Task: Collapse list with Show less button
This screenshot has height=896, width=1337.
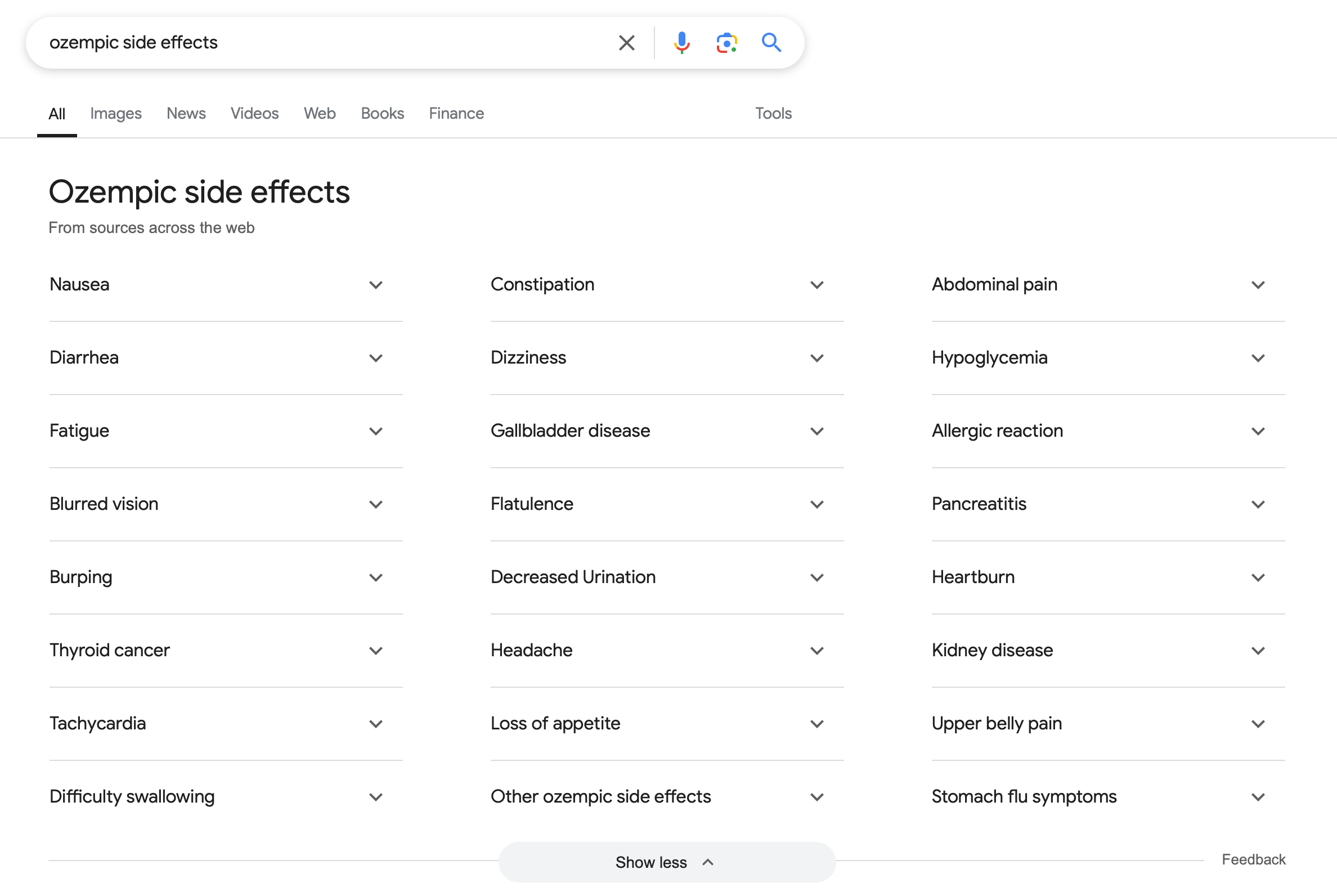Action: pos(667,862)
